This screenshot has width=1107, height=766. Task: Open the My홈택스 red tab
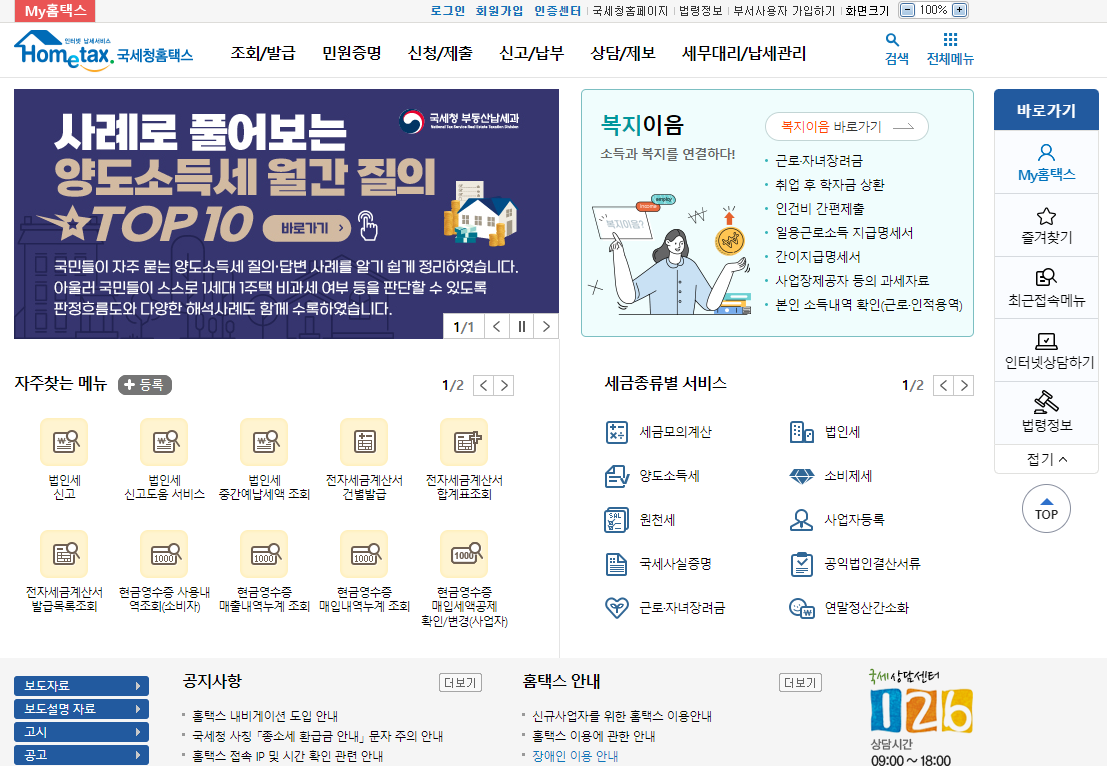55,11
